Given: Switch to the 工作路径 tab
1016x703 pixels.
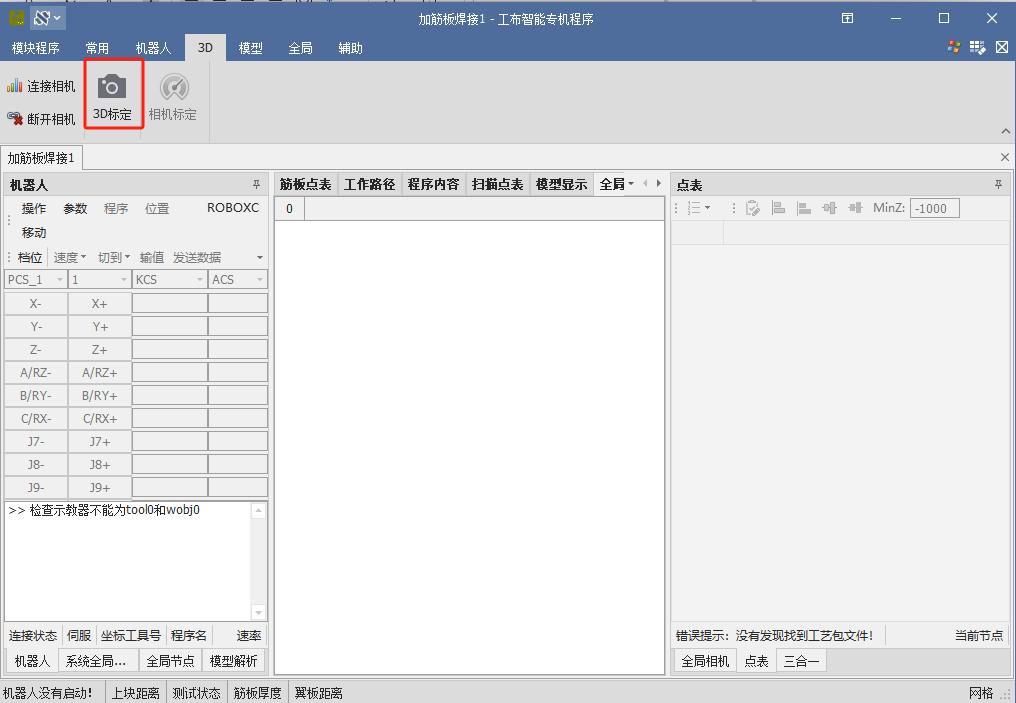Looking at the screenshot, I should (x=369, y=184).
